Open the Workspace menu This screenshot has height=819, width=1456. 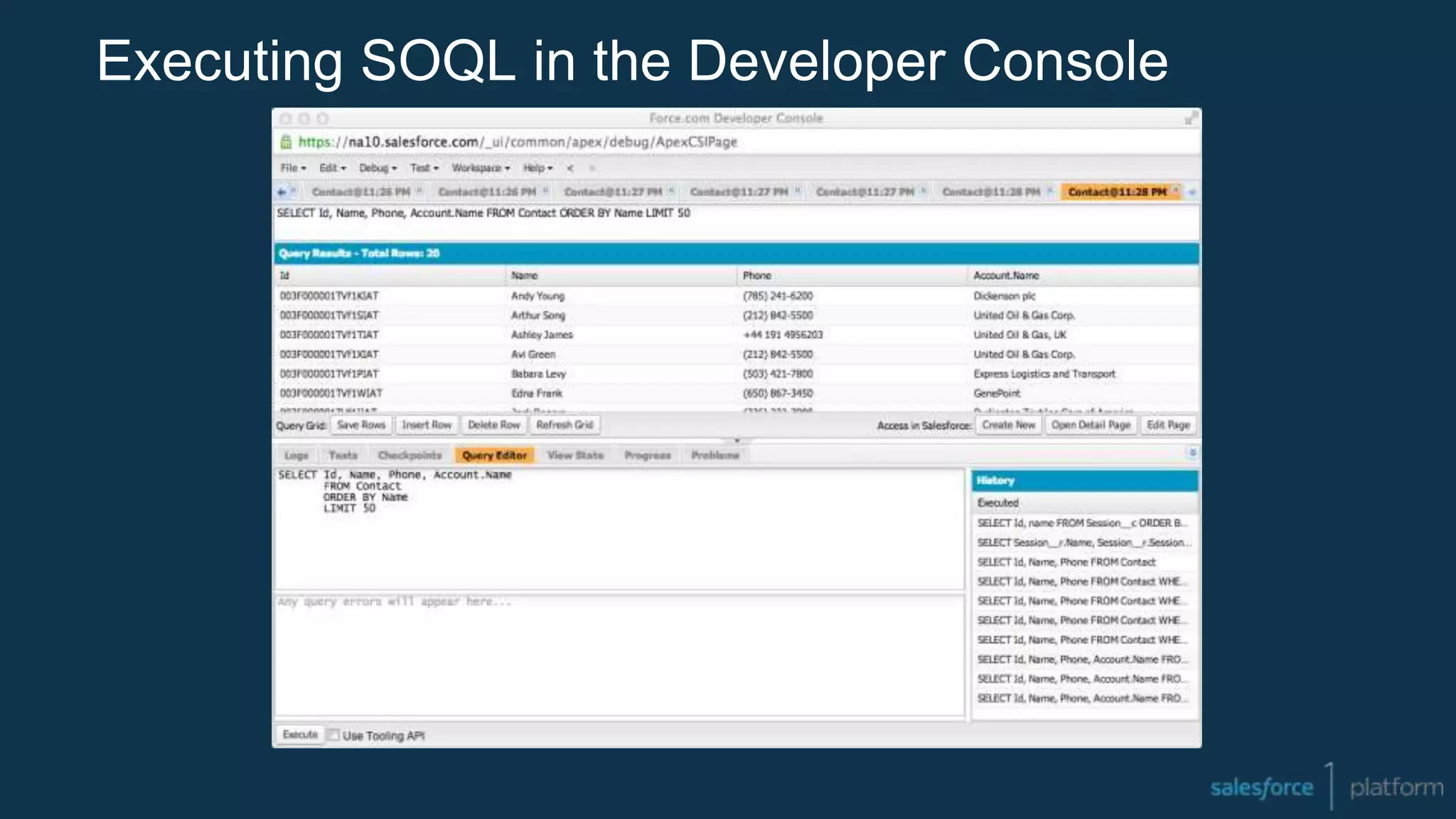(x=481, y=168)
